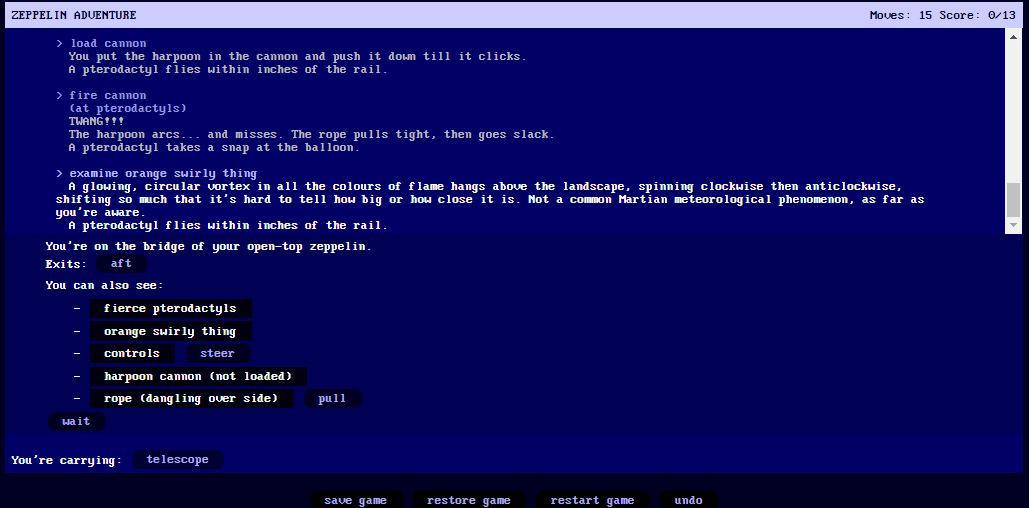This screenshot has height=508, width=1029.
Task: Click restart game
Action: point(593,500)
